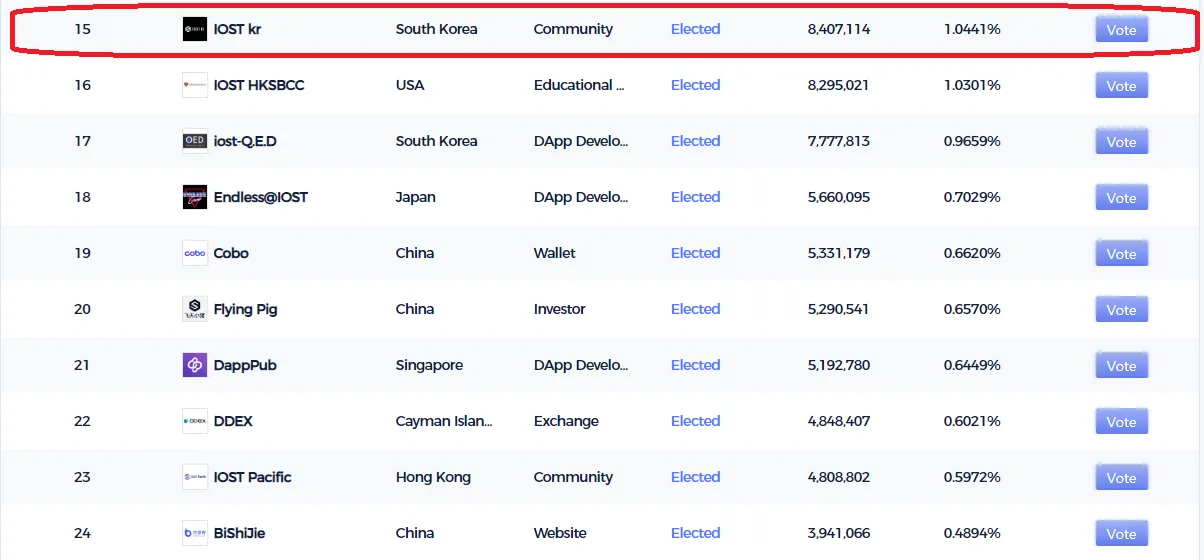Vote for DappPub
Screen dimensions: 1204x560
[x=1121, y=366]
